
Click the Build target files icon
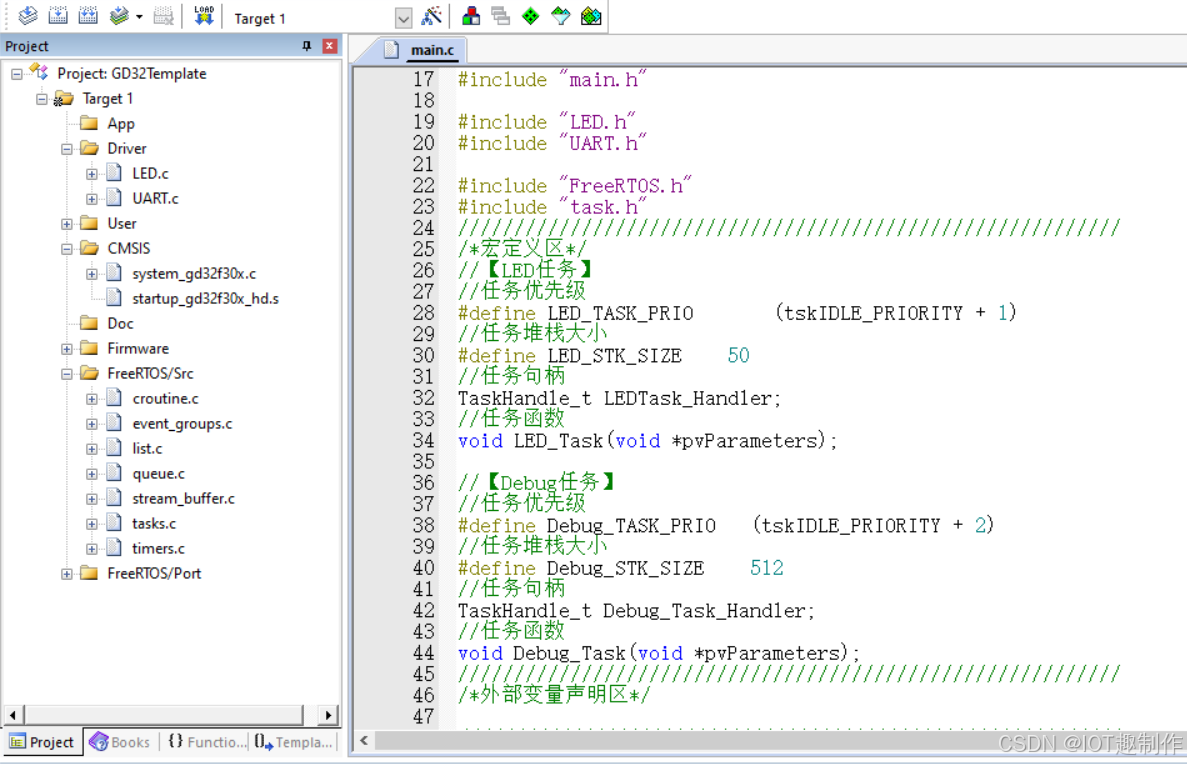[x=58, y=15]
